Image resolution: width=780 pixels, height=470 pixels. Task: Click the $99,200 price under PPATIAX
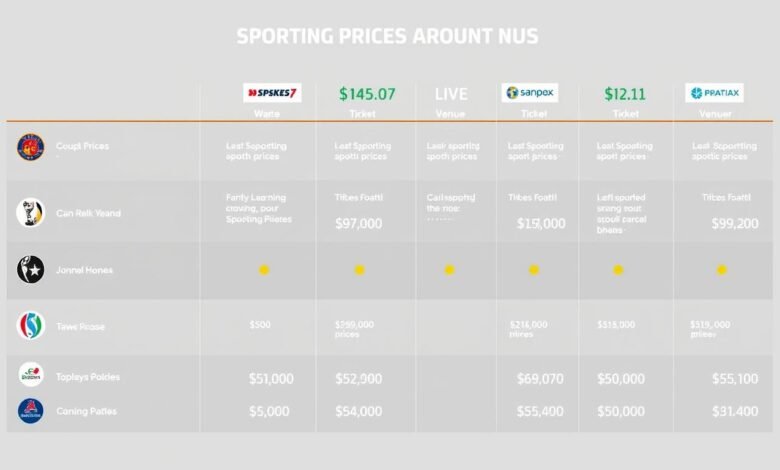735,224
